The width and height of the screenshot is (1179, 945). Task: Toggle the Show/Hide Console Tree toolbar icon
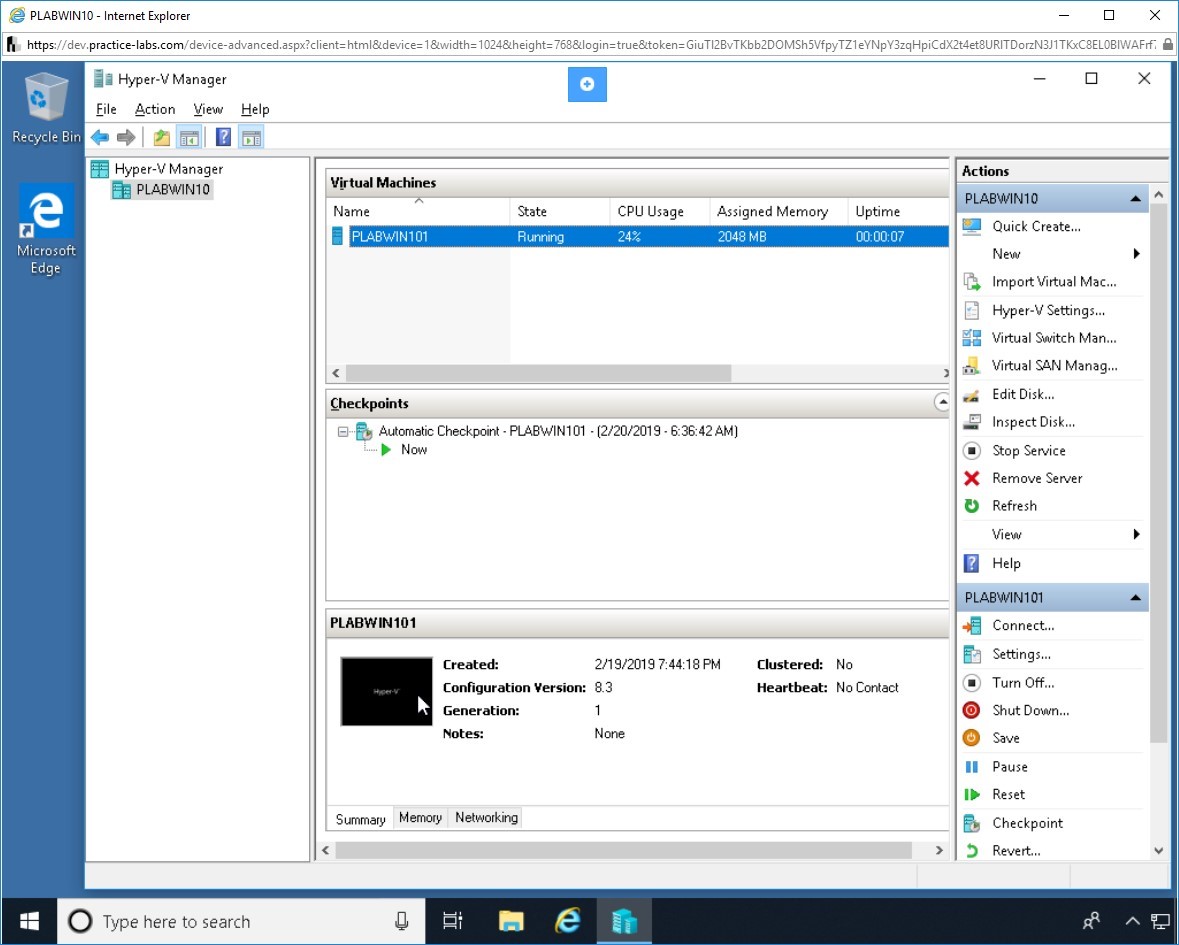(x=189, y=138)
